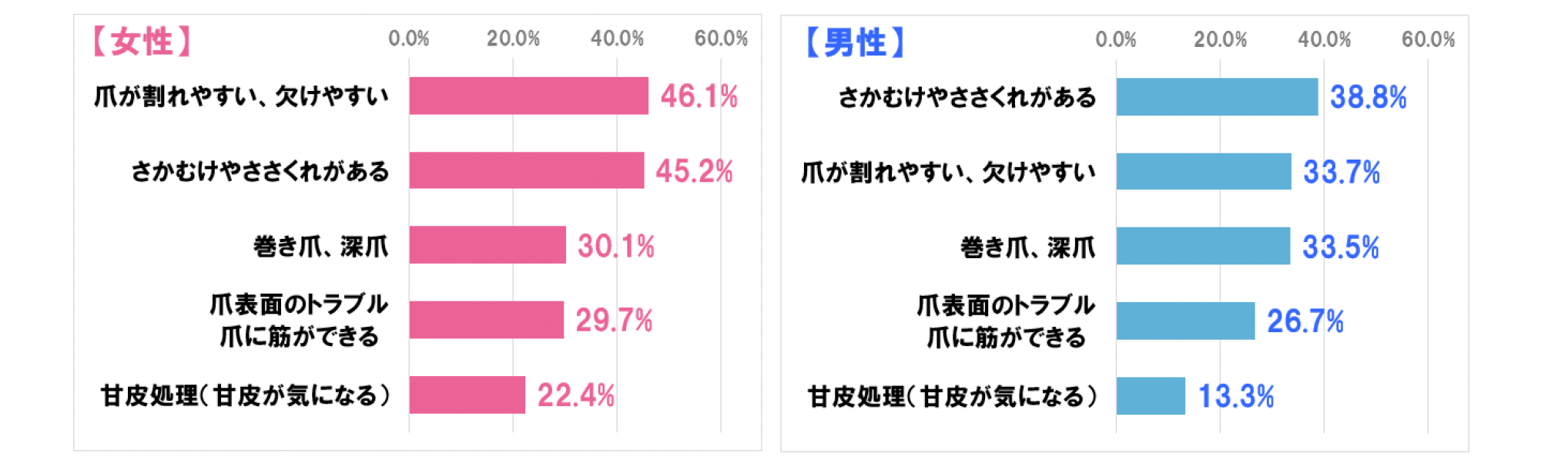This screenshot has width=1568, height=464.
Task: Click the pink 22.4% bar
Action: [x=467, y=395]
